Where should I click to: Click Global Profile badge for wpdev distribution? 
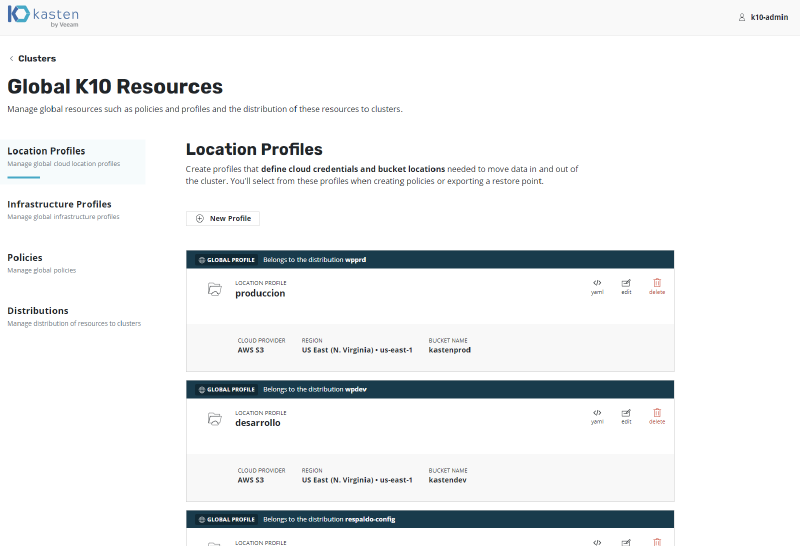[227, 389]
